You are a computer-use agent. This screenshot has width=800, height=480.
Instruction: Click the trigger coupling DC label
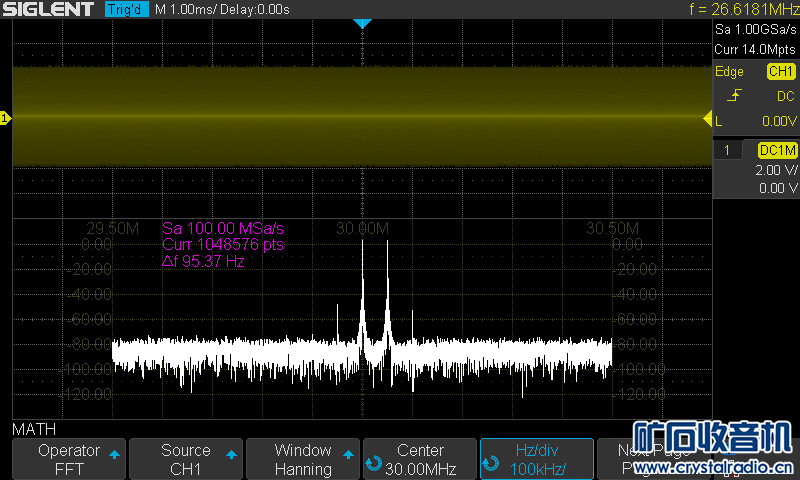click(x=786, y=96)
